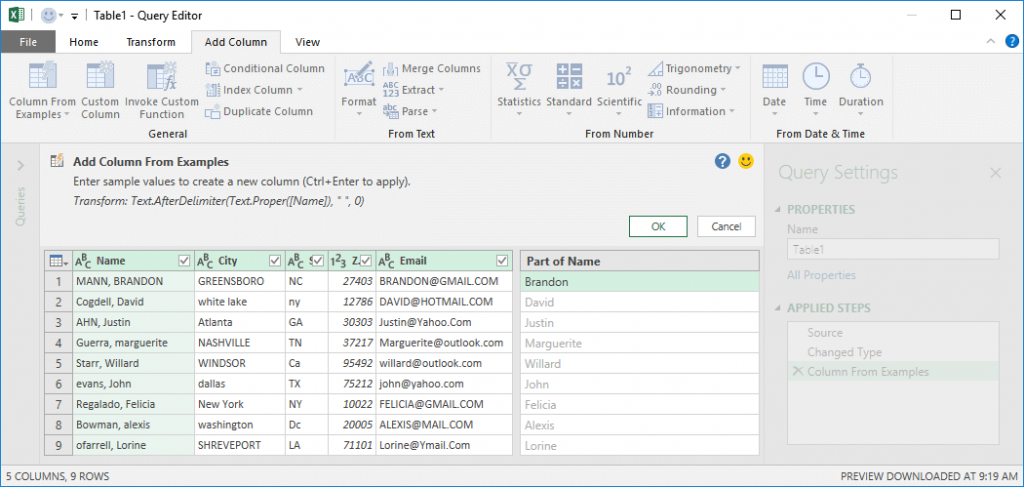Send feedback using the smiley face icon

746,161
